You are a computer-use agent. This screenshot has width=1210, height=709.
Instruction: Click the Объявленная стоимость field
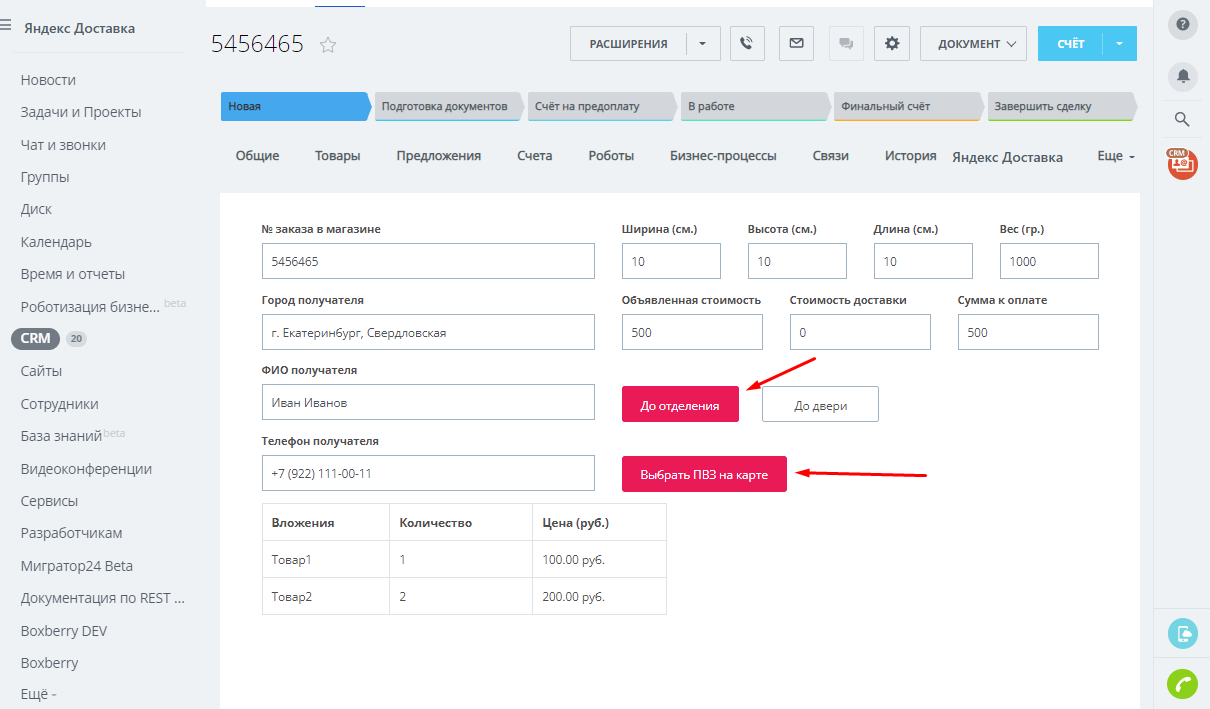(x=692, y=332)
